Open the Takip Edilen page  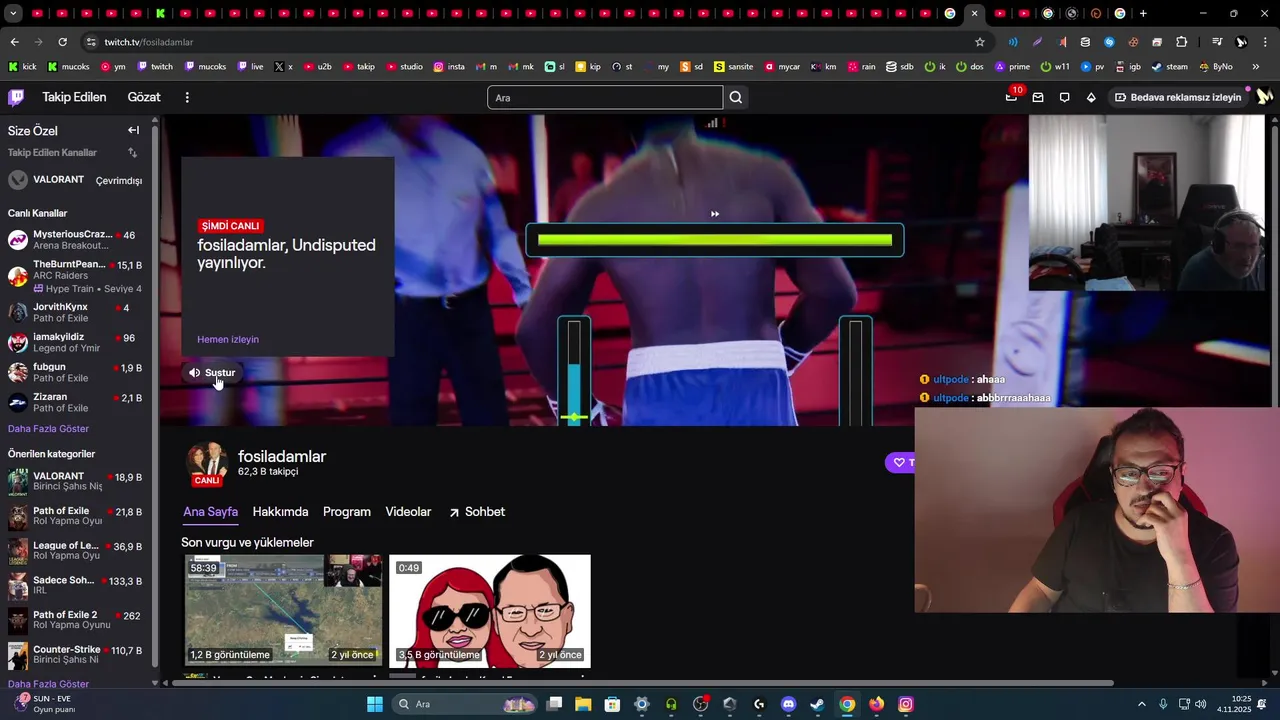pos(74,97)
